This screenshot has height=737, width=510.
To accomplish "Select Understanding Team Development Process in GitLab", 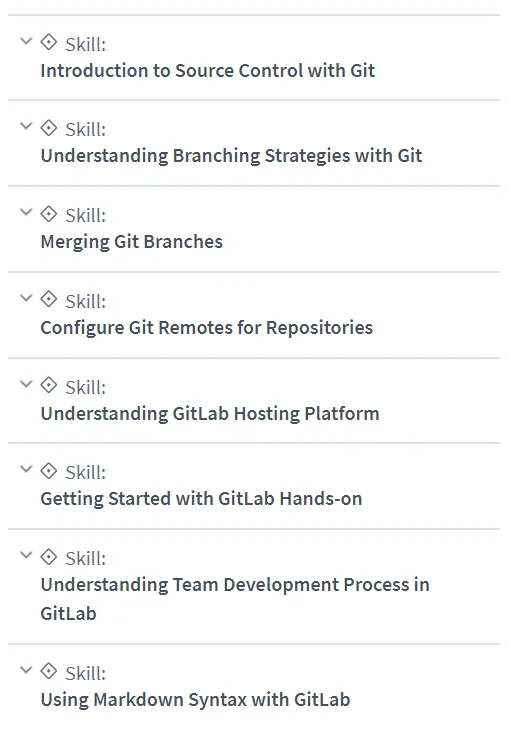I will (235, 599).
